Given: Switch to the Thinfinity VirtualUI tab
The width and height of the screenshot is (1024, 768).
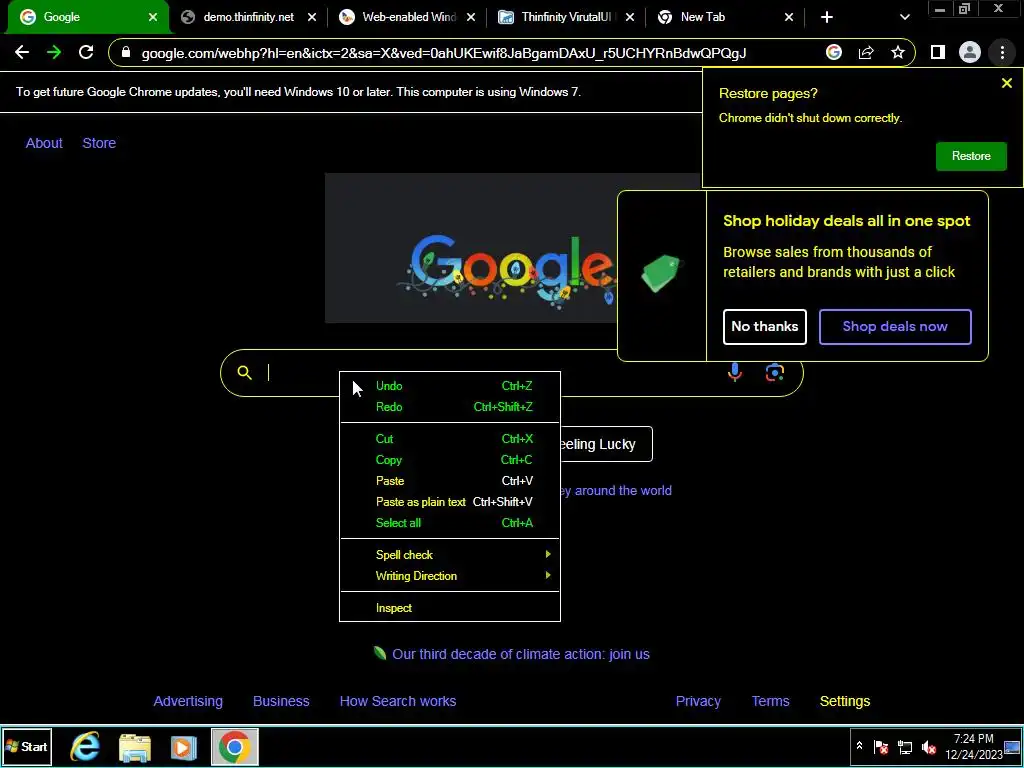Looking at the screenshot, I should pos(567,17).
